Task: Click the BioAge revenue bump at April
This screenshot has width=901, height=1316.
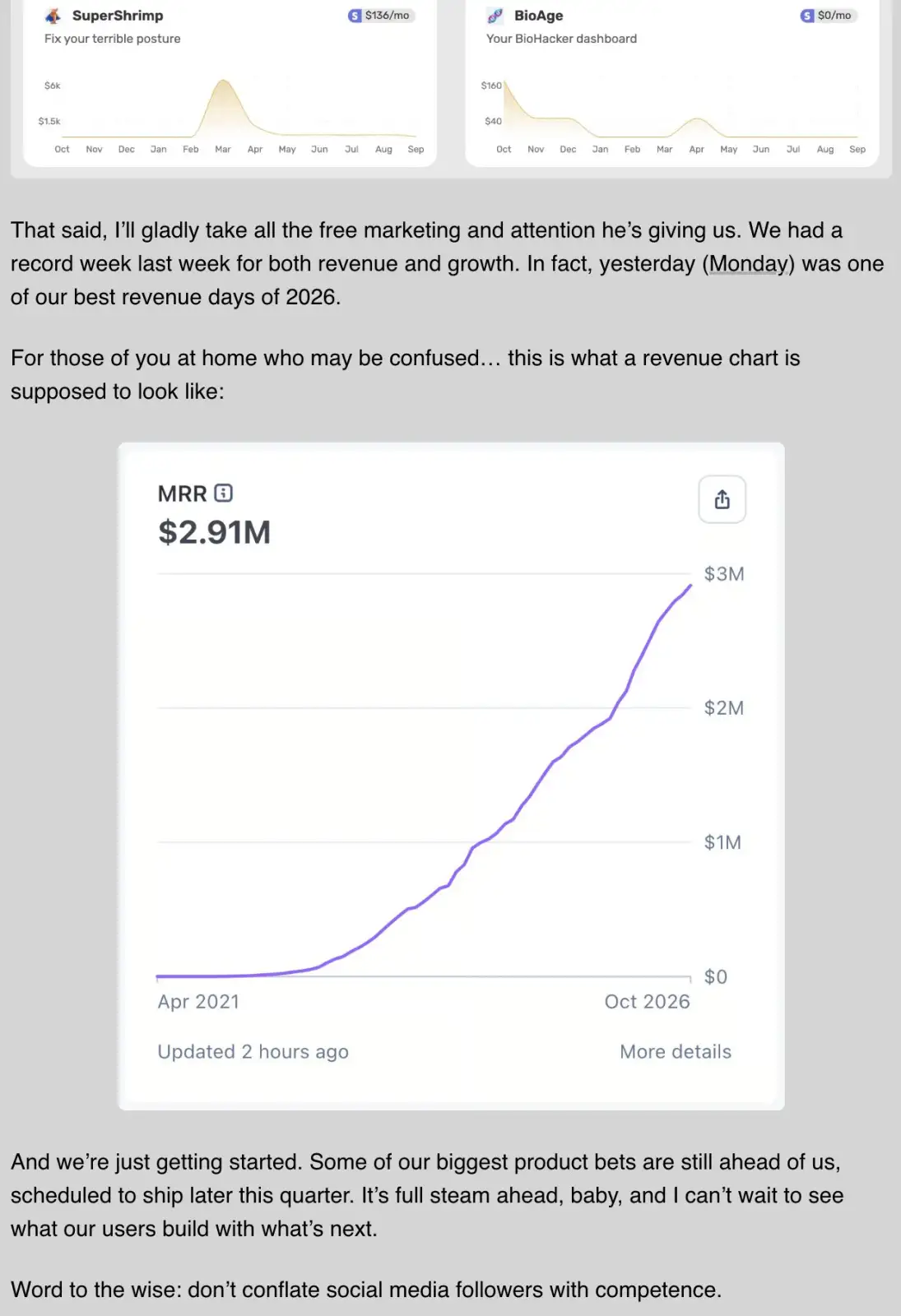Action: pos(696,119)
